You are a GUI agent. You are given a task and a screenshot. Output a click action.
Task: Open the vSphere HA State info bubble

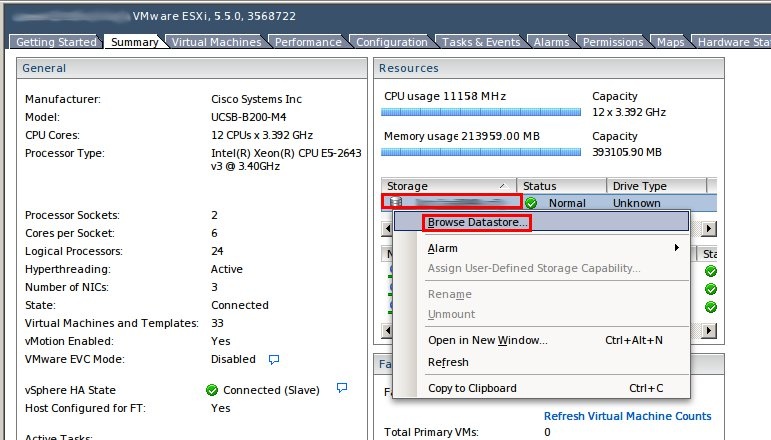342,388
